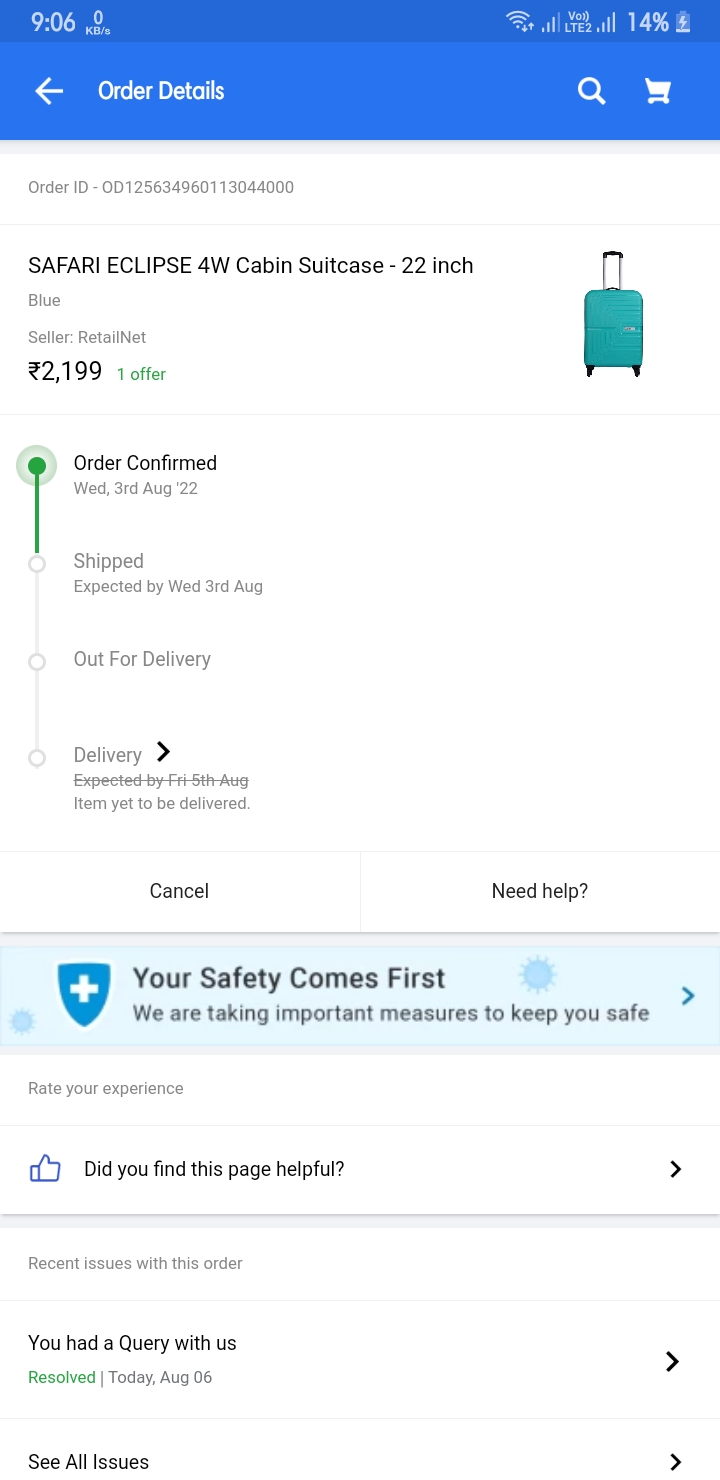Open the SAFARI ECLIPSE suitcase product title
Image resolution: width=720 pixels, height=1480 pixels.
[250, 265]
